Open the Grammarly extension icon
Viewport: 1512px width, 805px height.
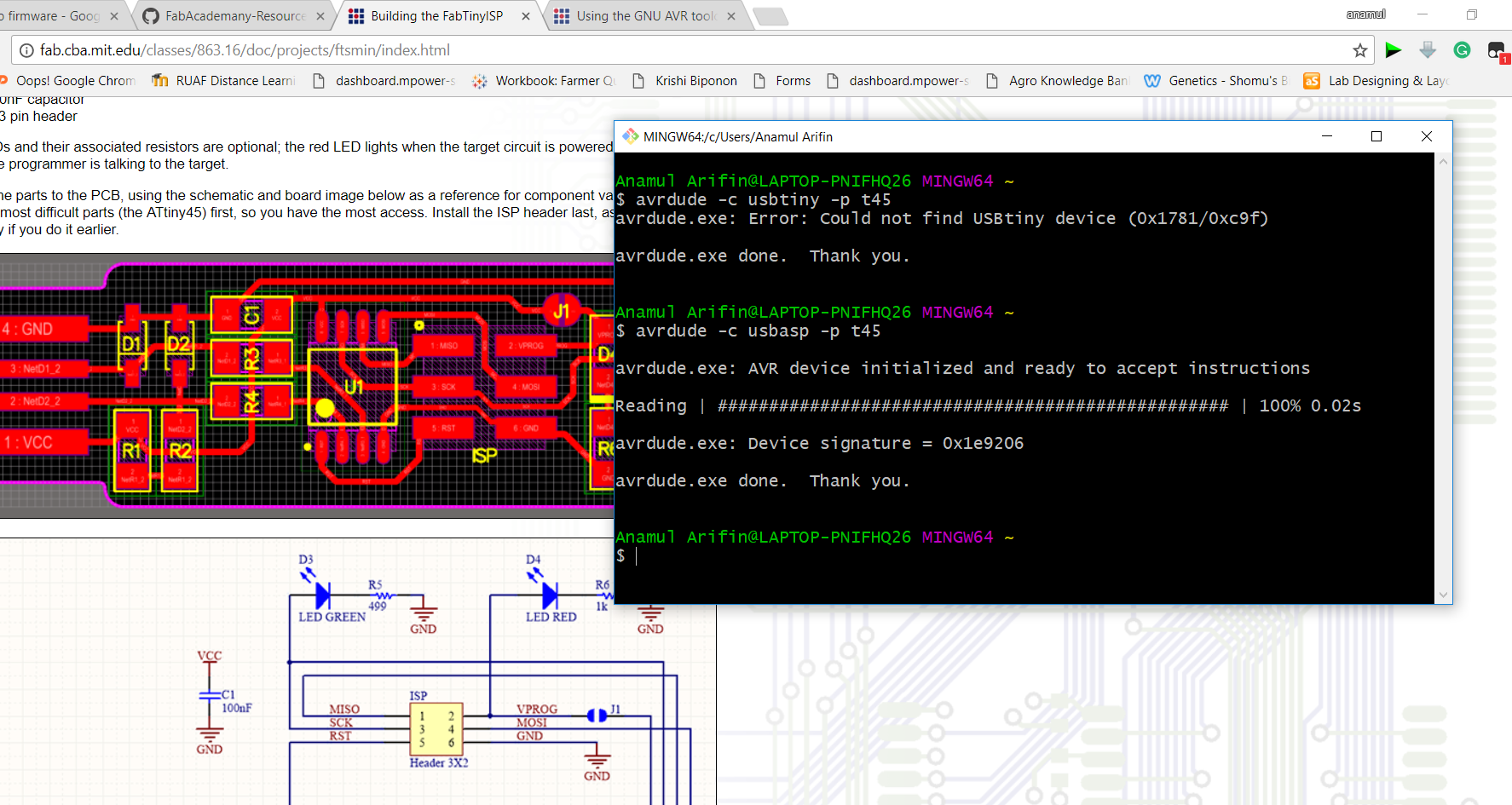pyautogui.click(x=1462, y=50)
